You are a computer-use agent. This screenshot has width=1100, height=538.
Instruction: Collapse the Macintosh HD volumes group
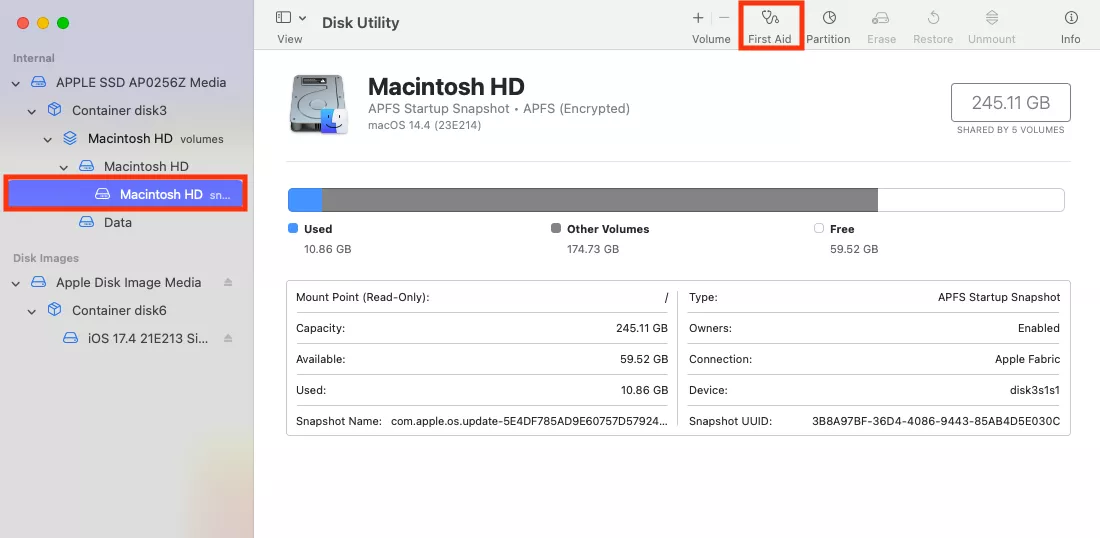(x=48, y=139)
